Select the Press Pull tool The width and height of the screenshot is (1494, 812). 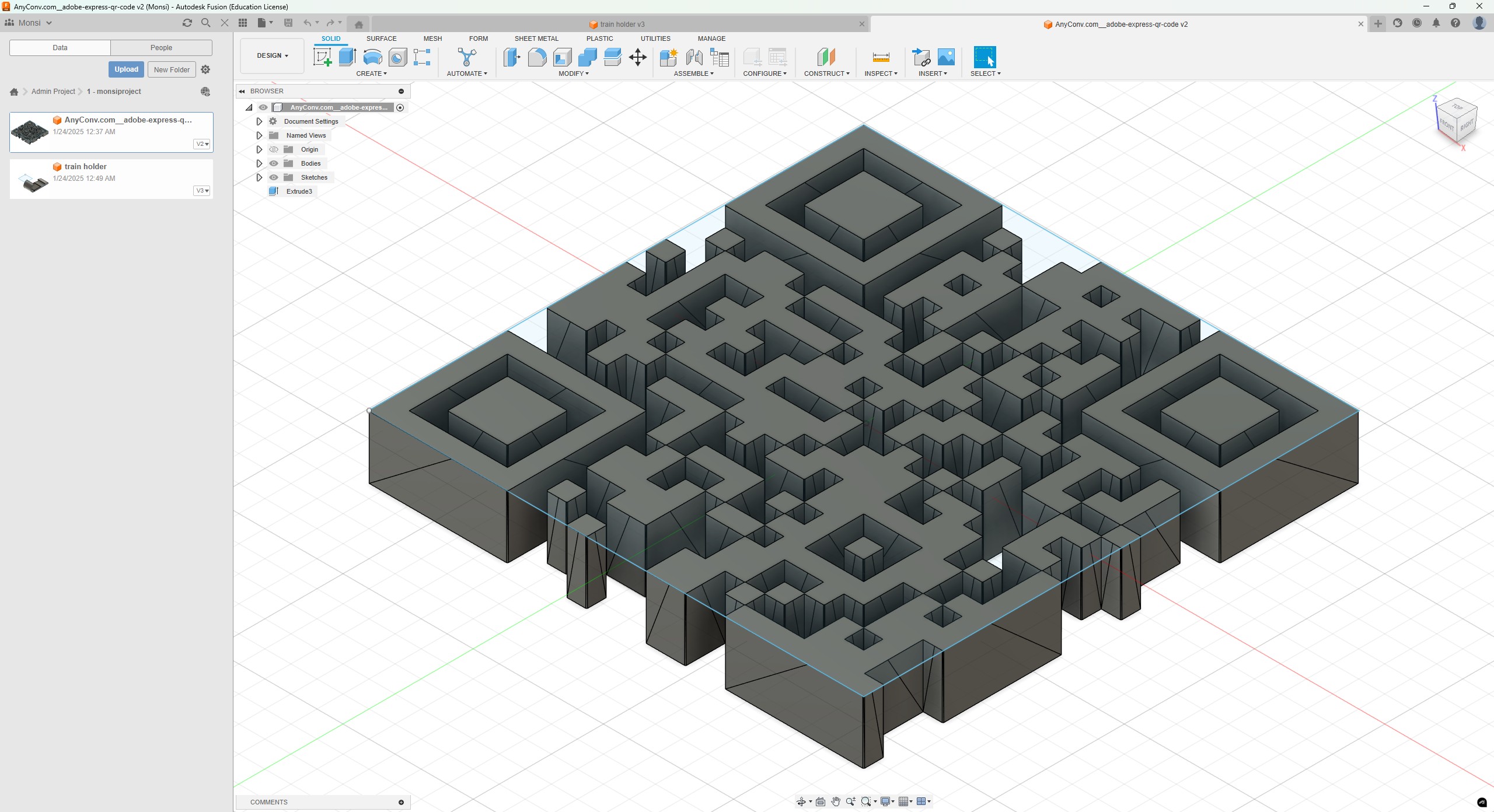512,57
